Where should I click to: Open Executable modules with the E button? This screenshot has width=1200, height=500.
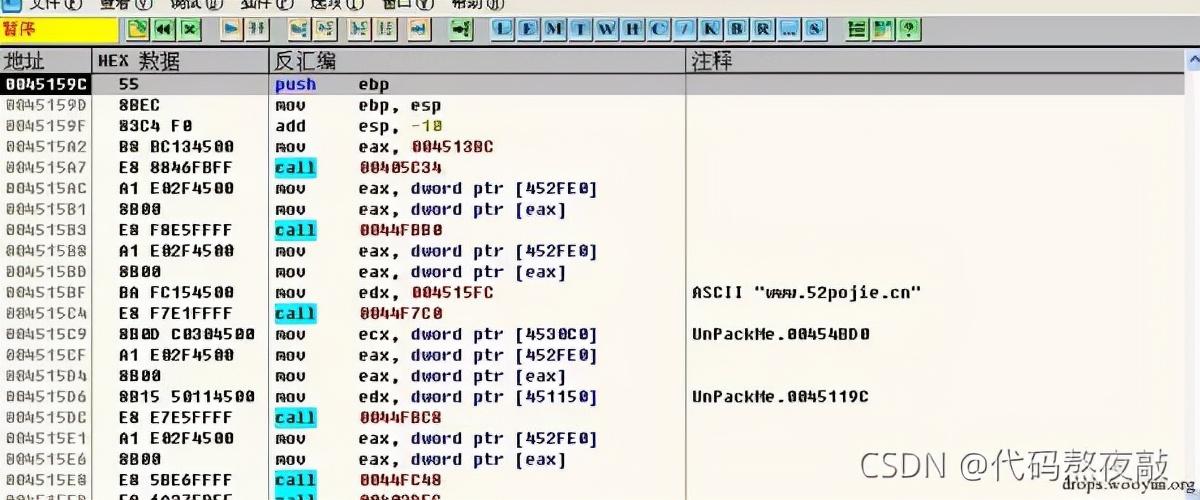529,29
